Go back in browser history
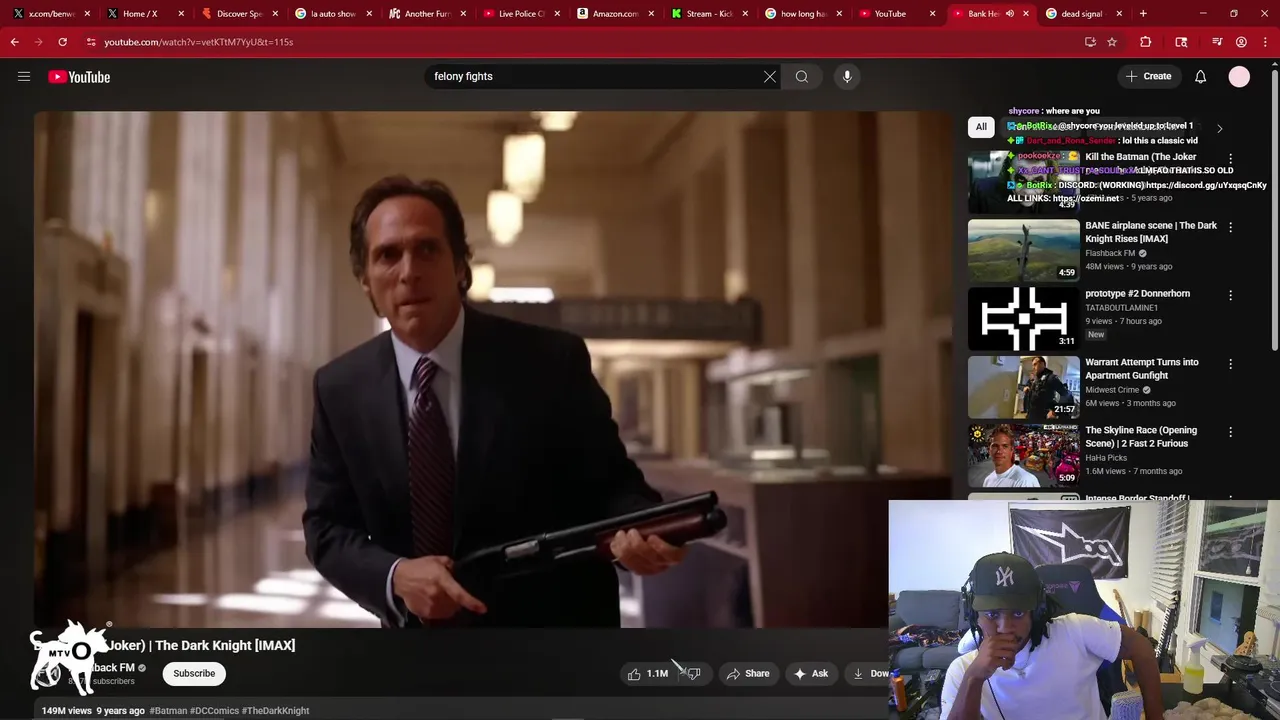 [x=14, y=42]
